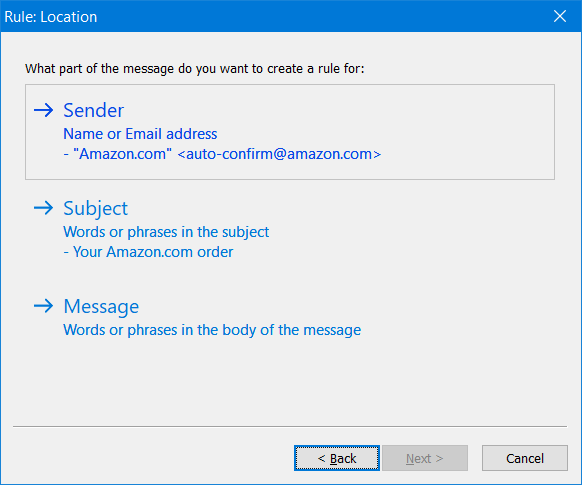The image size is (582, 485).
Task: Choose the Message heading option
Action: tap(101, 307)
